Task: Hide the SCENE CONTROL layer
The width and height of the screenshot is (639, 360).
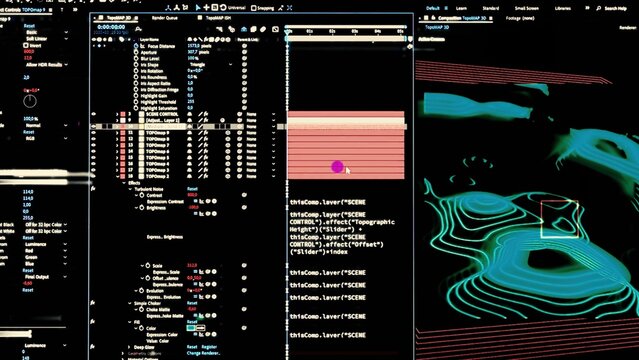Action: click(x=94, y=114)
